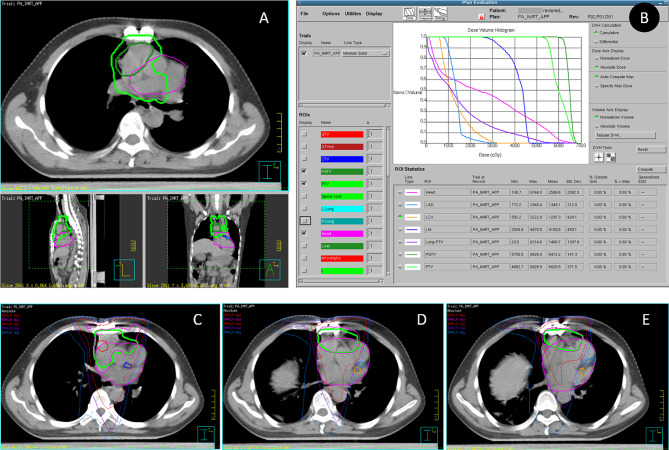This screenshot has width=669, height=450.
Task: Uncheck the Heart ROI display checkbox
Action: [x=304, y=233]
